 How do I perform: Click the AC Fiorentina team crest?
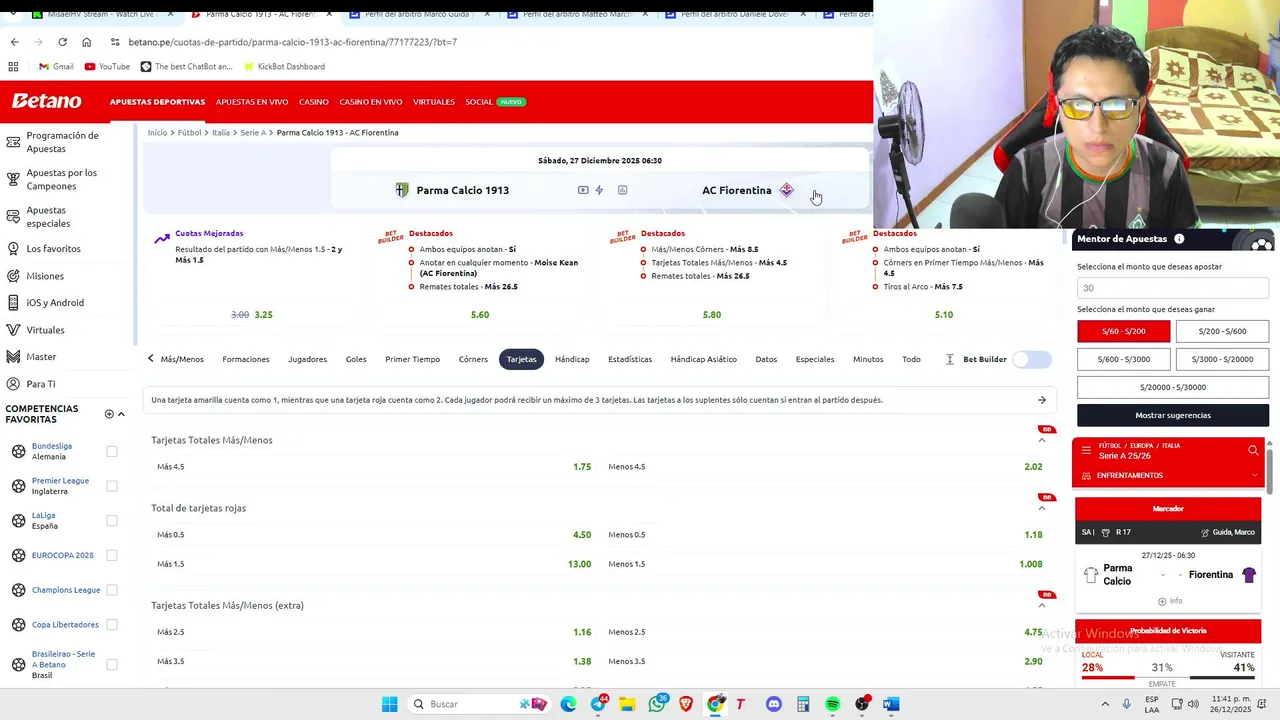(786, 190)
